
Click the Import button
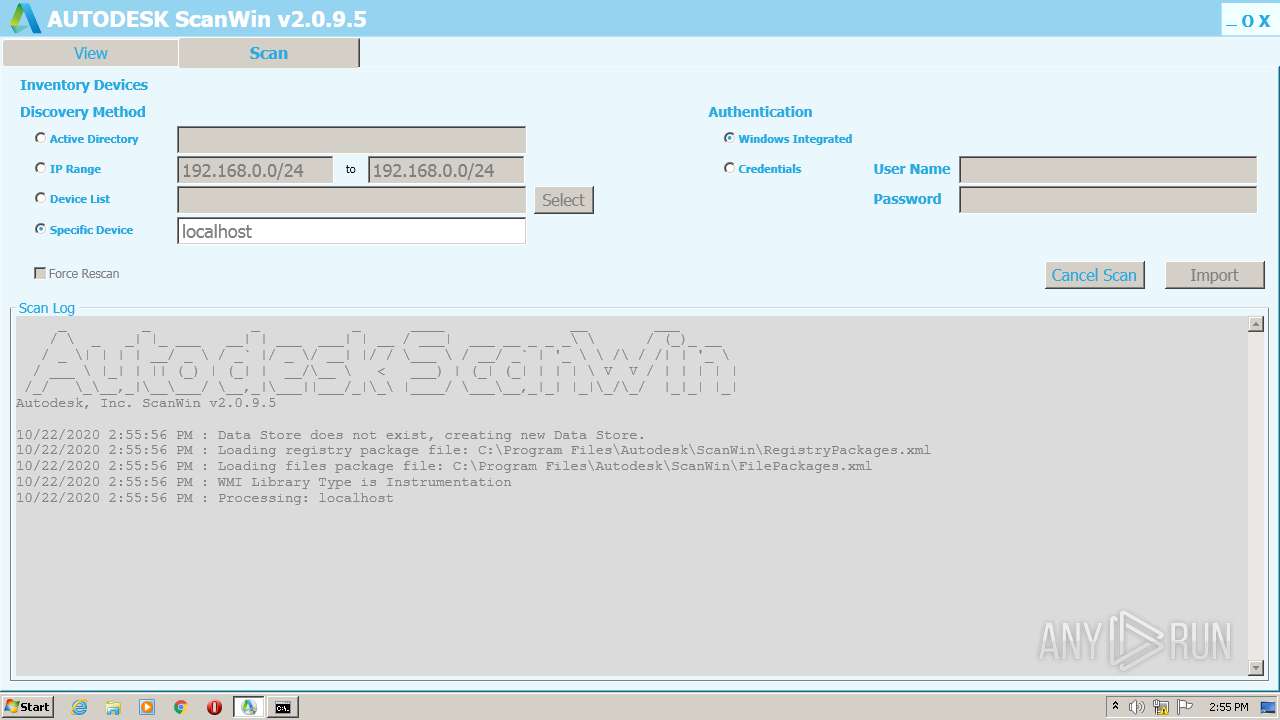[1214, 275]
